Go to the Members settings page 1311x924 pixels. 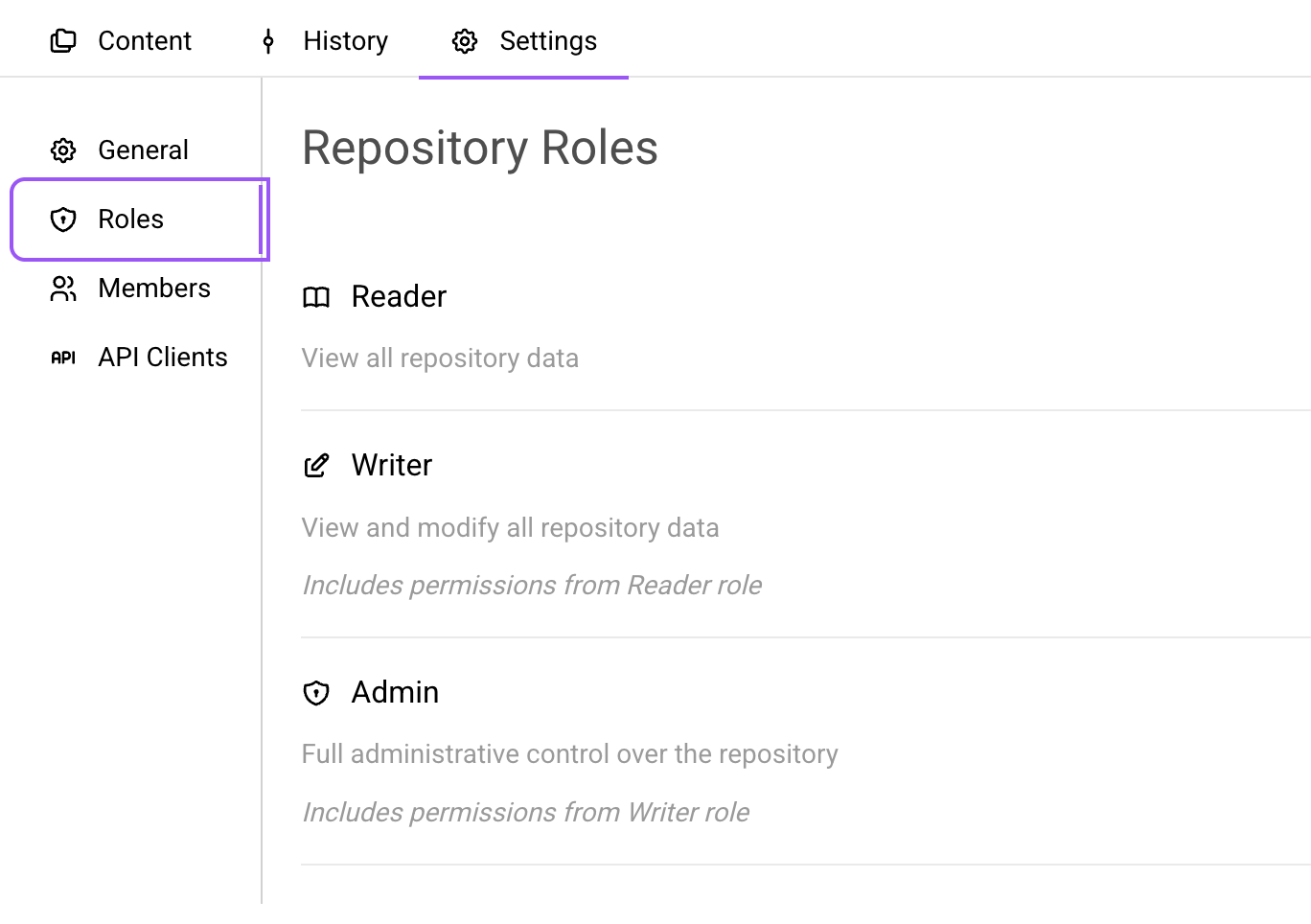154,289
